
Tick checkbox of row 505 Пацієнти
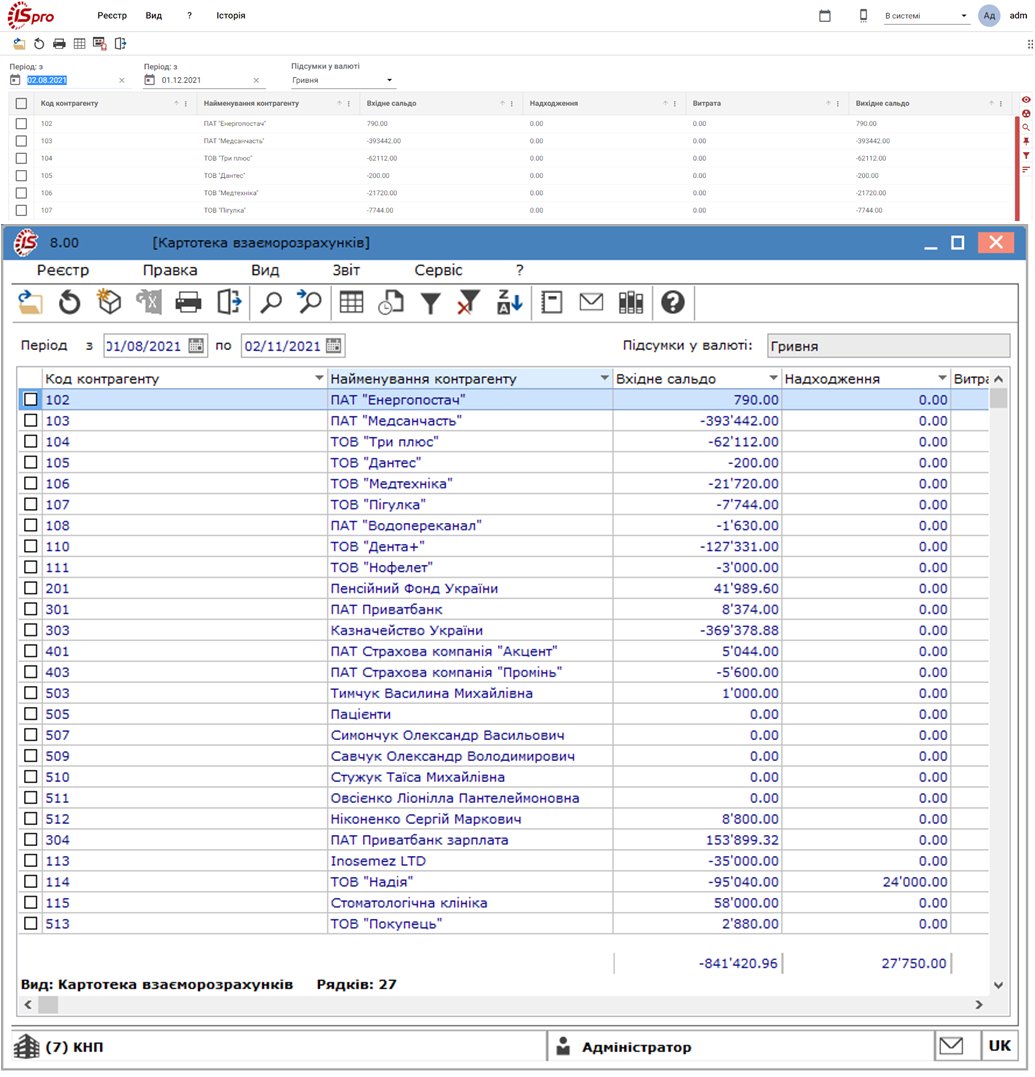[x=31, y=714]
